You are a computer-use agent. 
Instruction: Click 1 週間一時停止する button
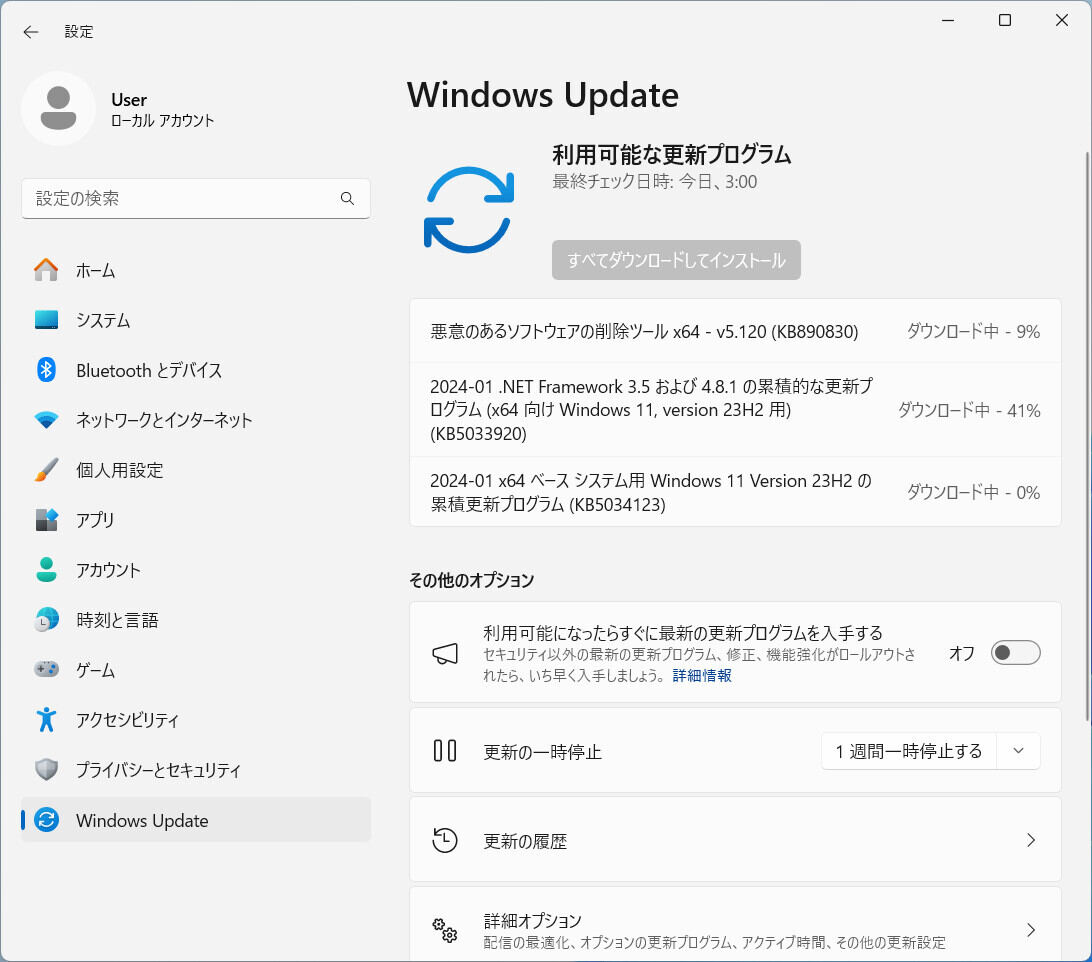909,751
